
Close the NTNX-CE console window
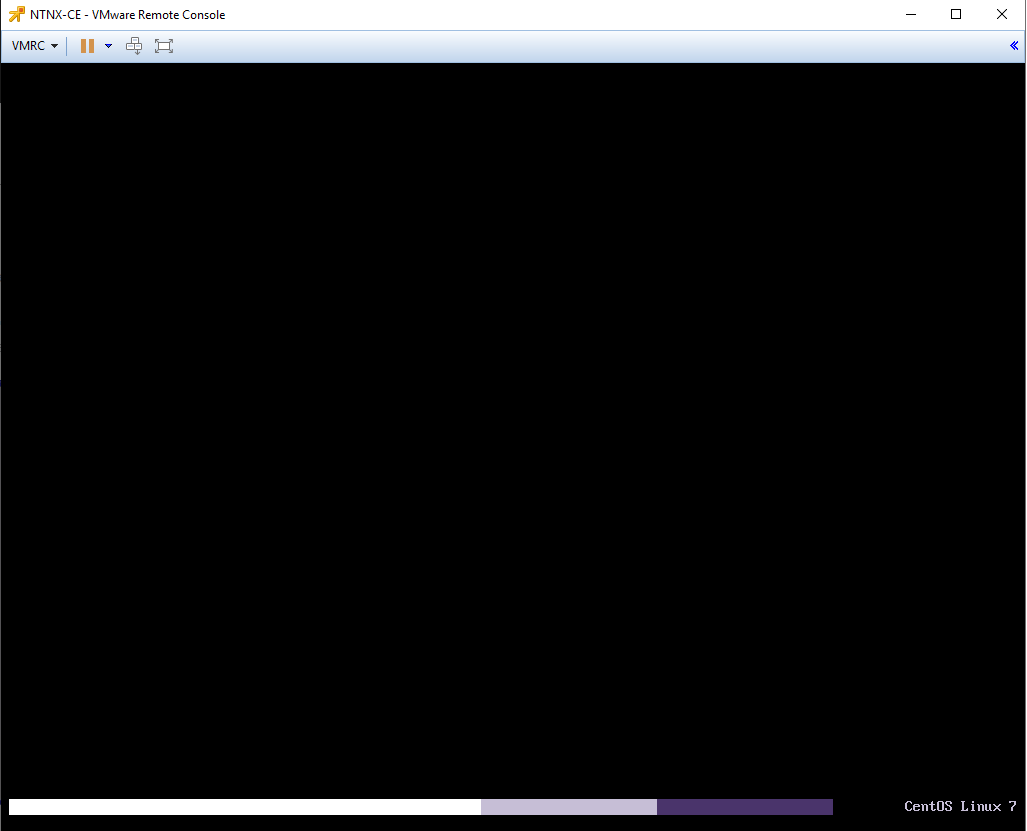click(1002, 15)
